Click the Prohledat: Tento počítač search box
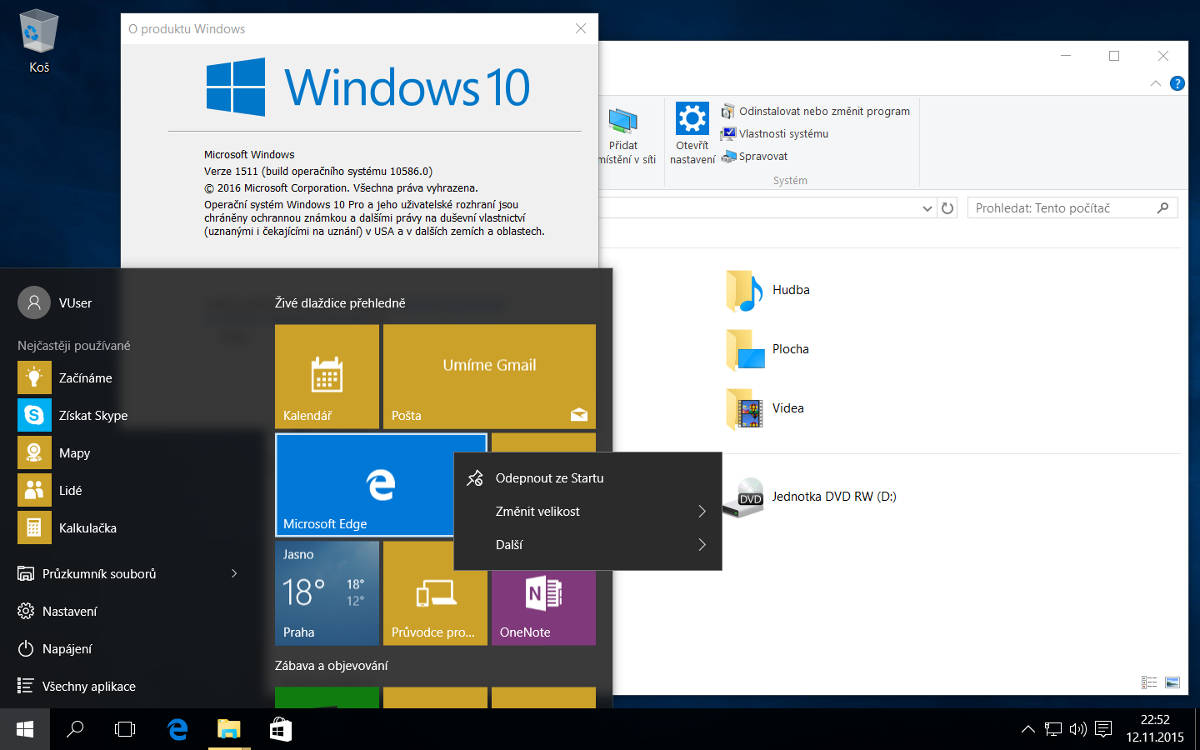 pyautogui.click(x=1072, y=208)
